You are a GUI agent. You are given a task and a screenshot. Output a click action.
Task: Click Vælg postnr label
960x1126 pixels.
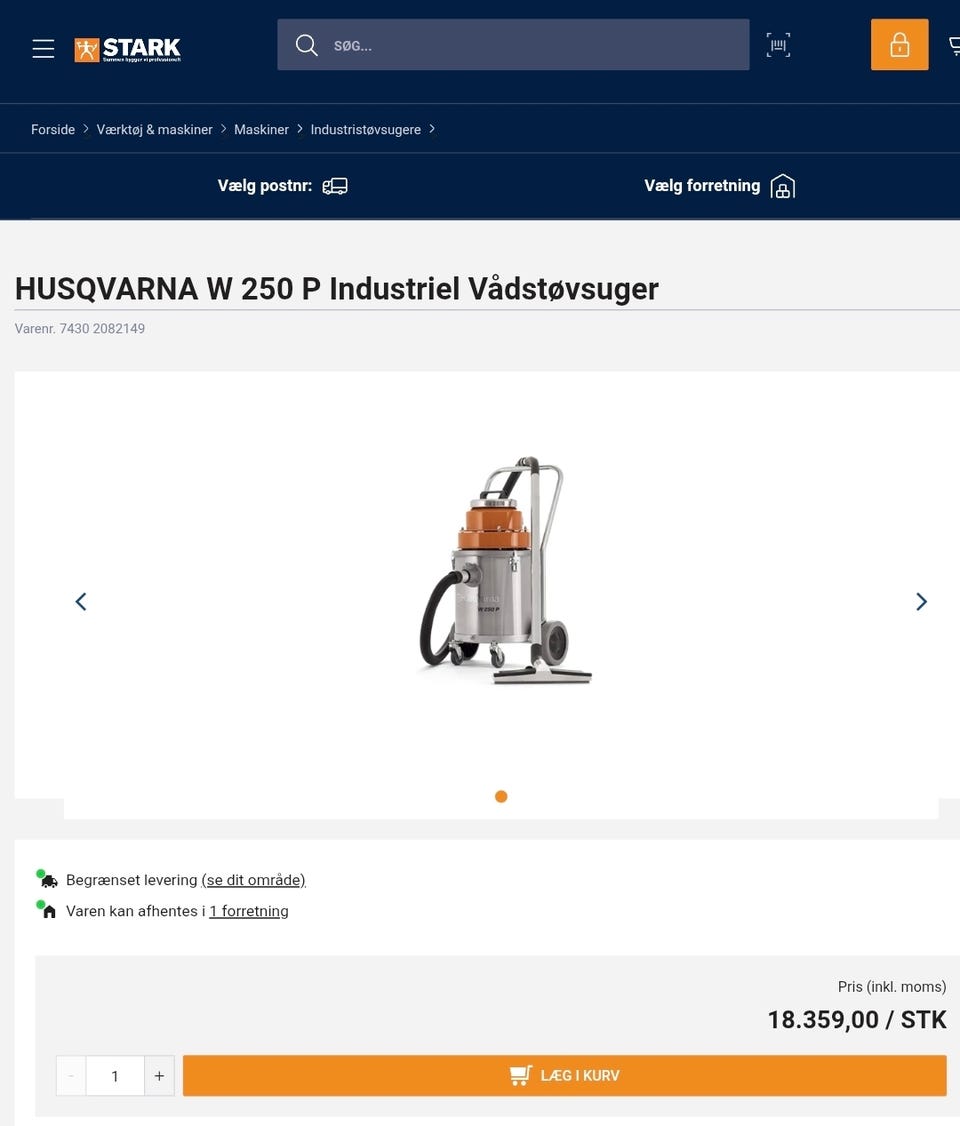[x=265, y=185]
